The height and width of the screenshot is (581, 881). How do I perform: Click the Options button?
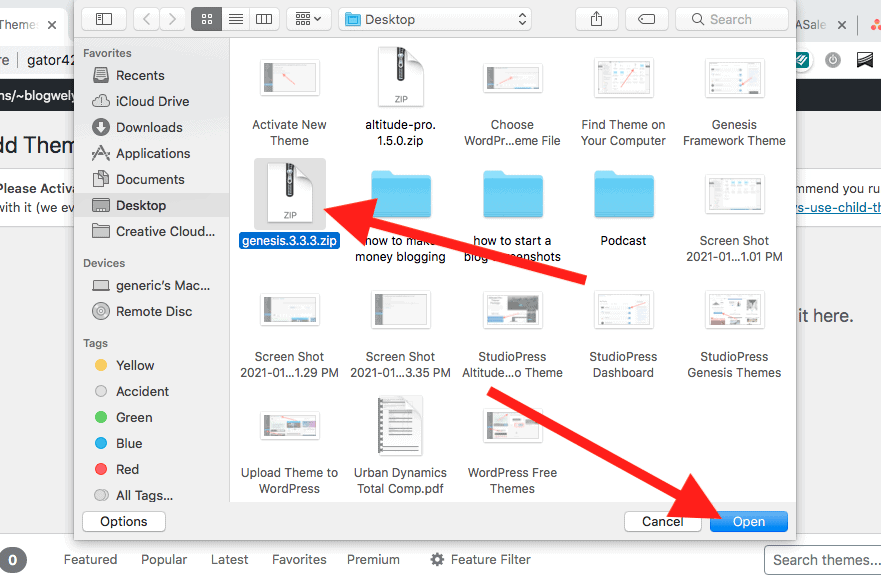click(x=124, y=521)
